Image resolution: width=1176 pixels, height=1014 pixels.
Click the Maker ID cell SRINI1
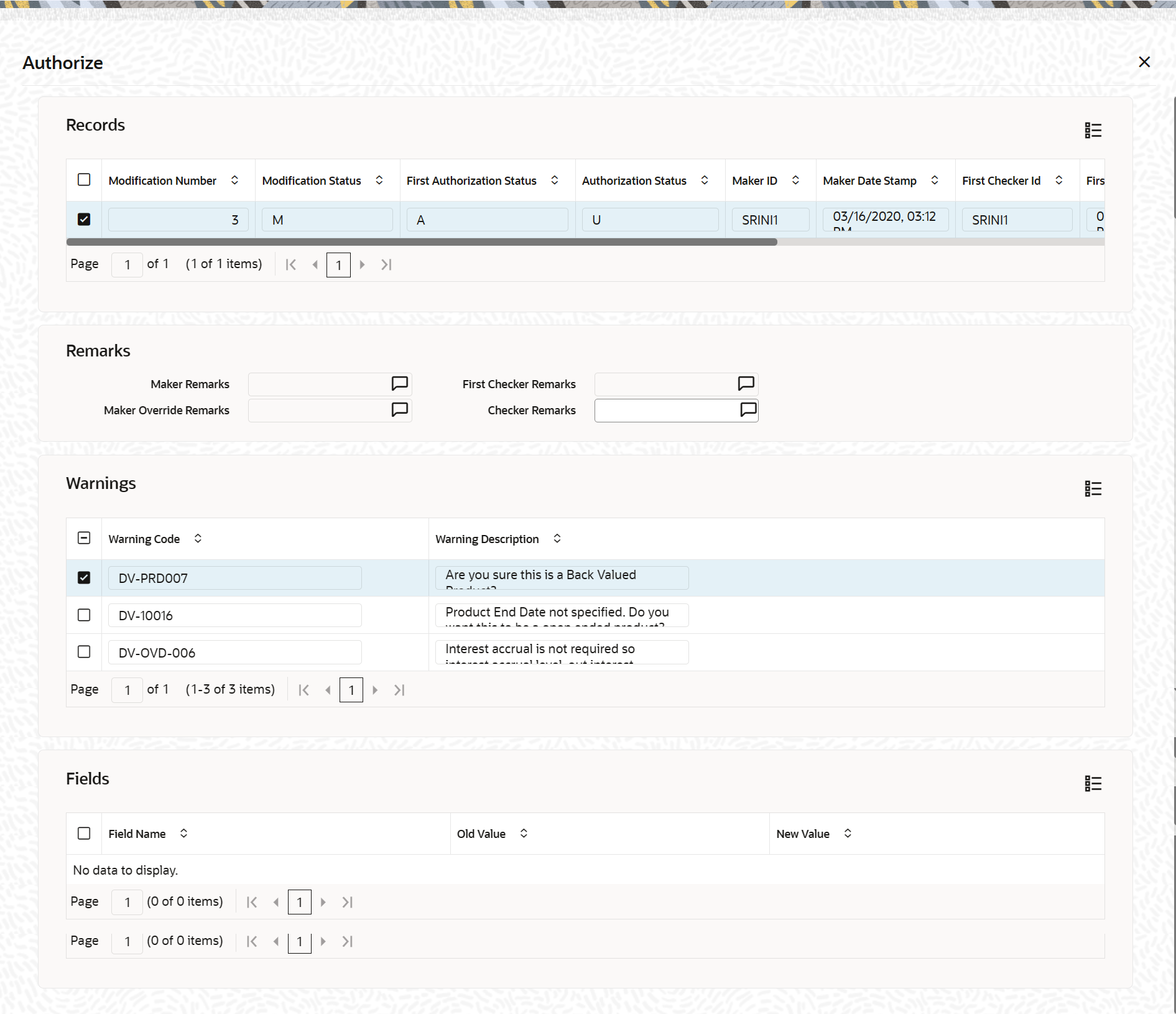(771, 220)
